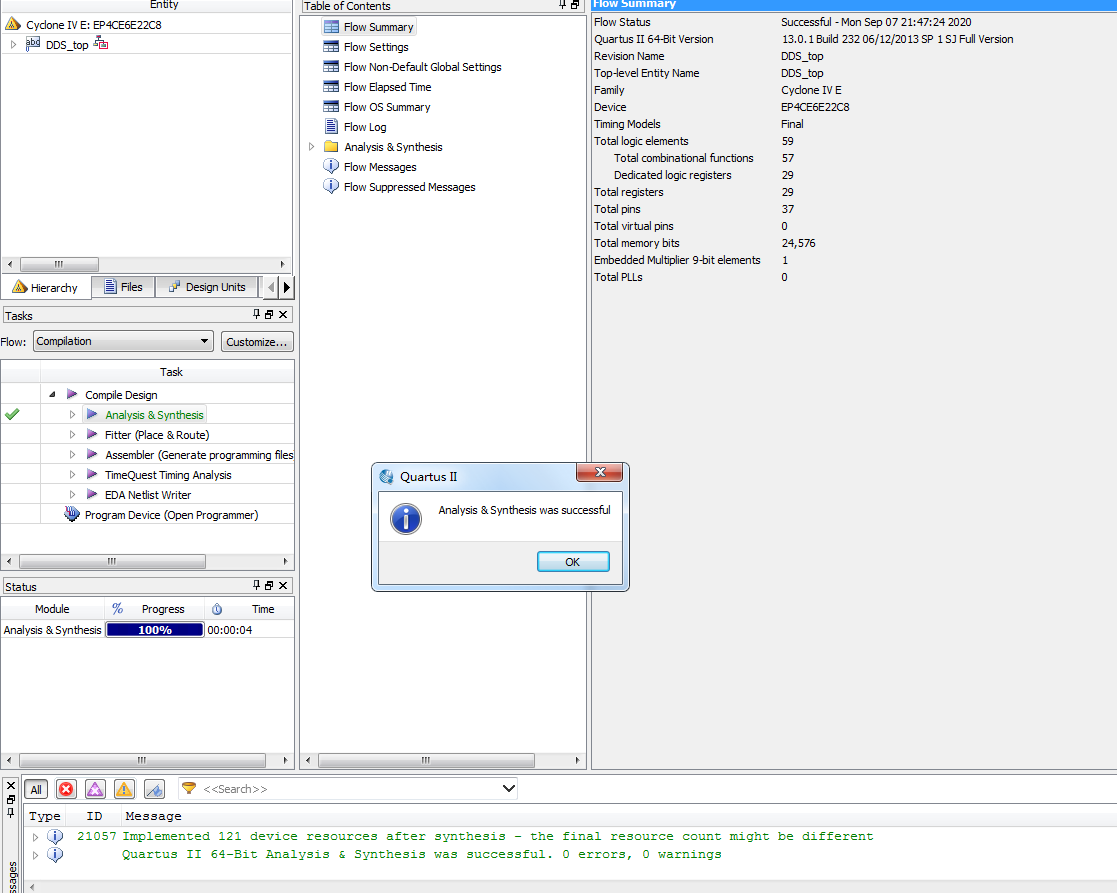Toggle the error messages filter
The image size is (1117, 893).
66,789
